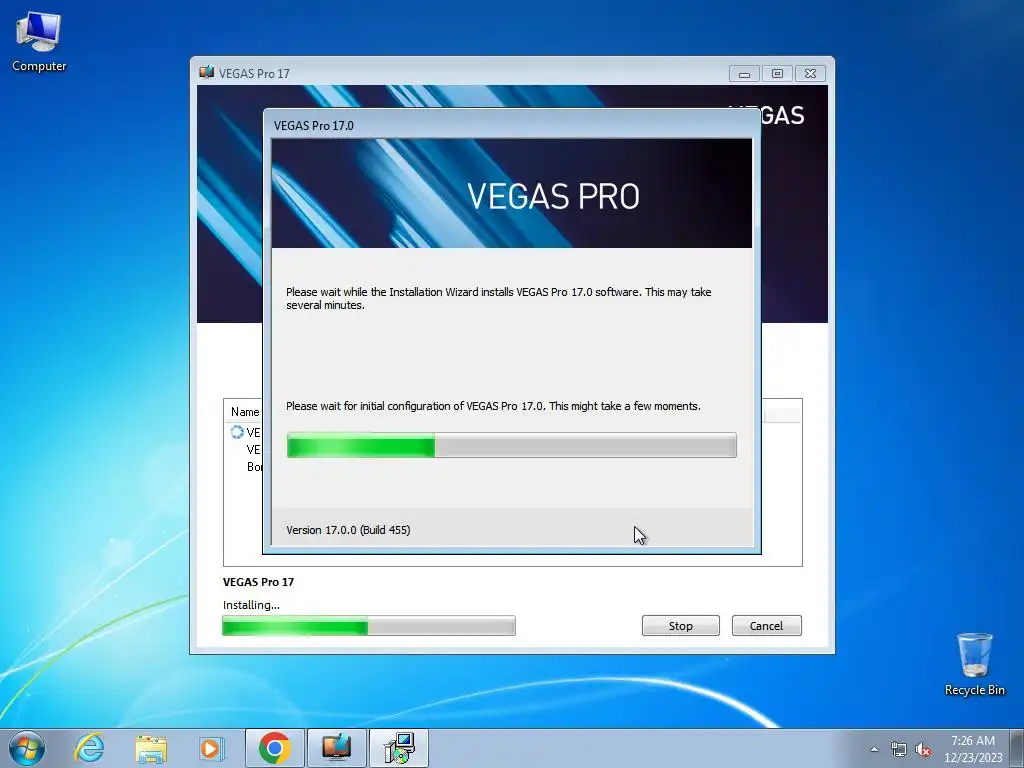Close the VEGAS Pro 17 window
This screenshot has height=768, width=1024.
point(810,74)
